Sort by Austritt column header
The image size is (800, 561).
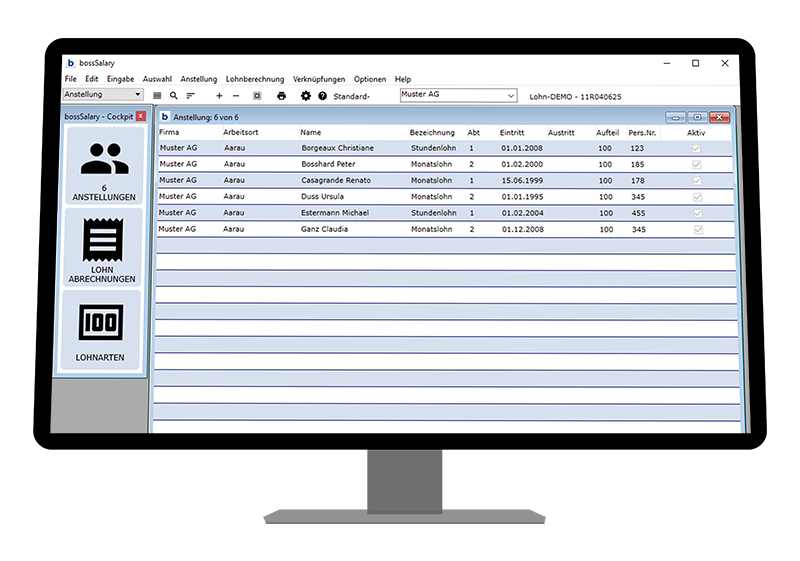561,133
